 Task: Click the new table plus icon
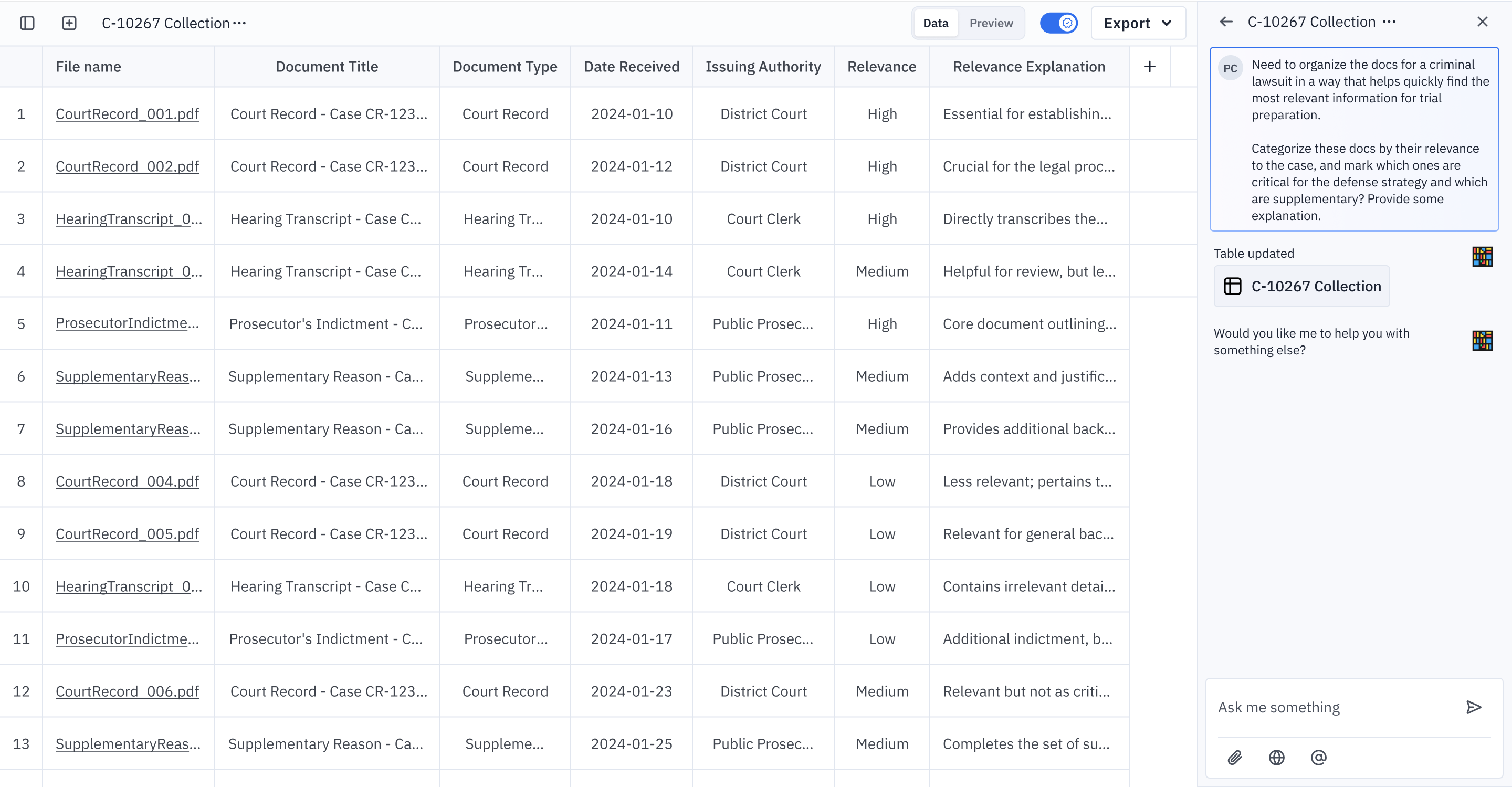coord(69,23)
